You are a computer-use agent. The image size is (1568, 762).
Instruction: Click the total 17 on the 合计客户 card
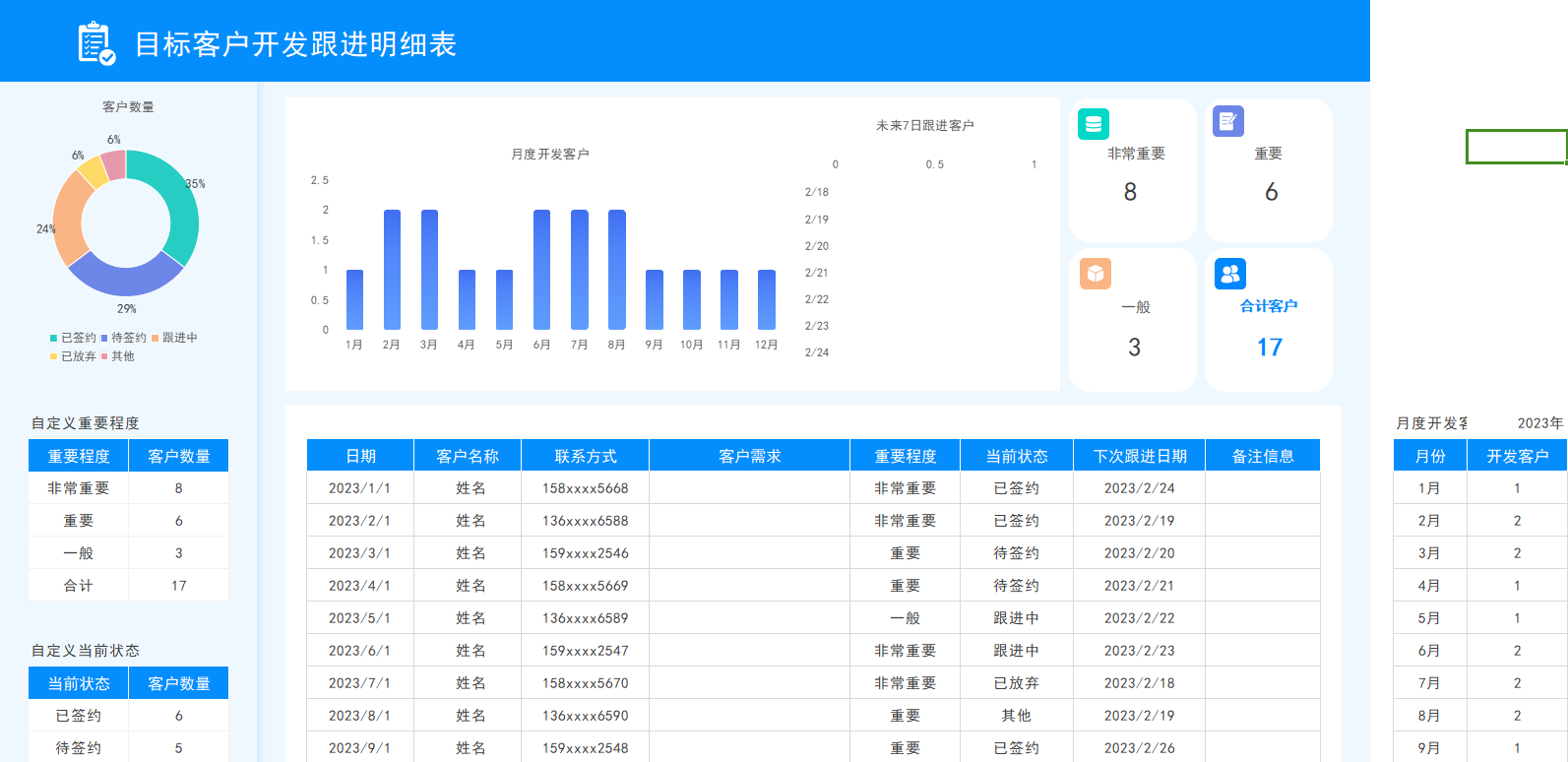(1270, 348)
